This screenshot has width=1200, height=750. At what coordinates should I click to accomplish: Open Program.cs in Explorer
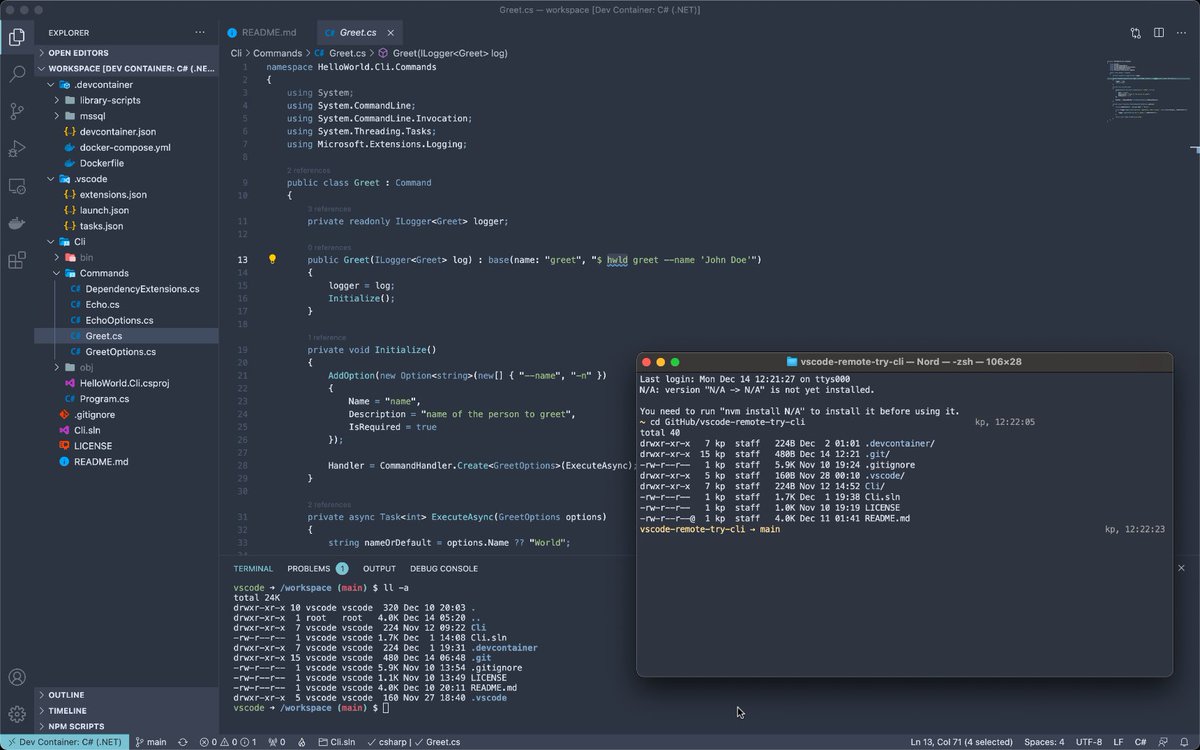click(x=126, y=398)
